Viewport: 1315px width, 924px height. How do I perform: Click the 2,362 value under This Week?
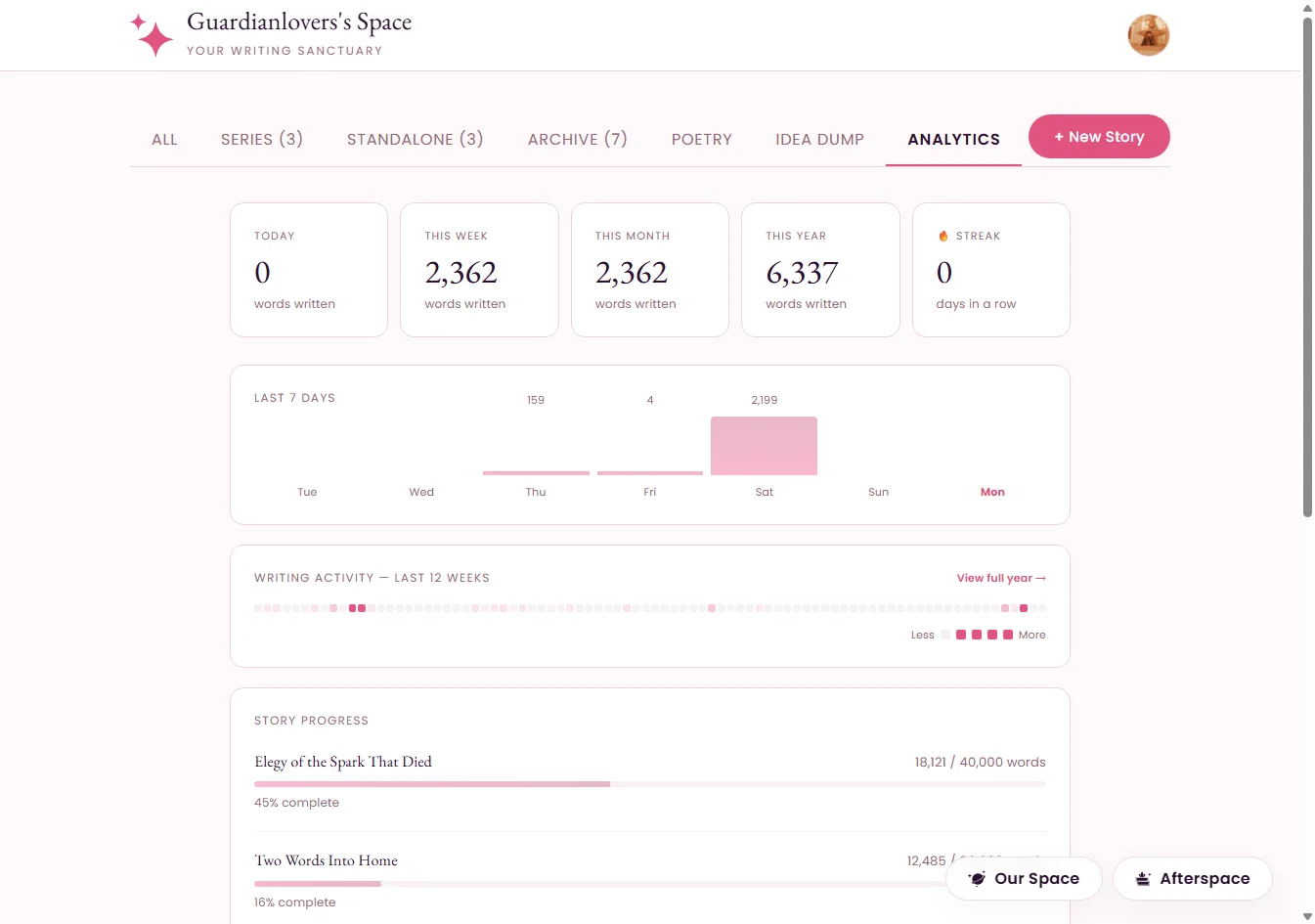point(461,273)
